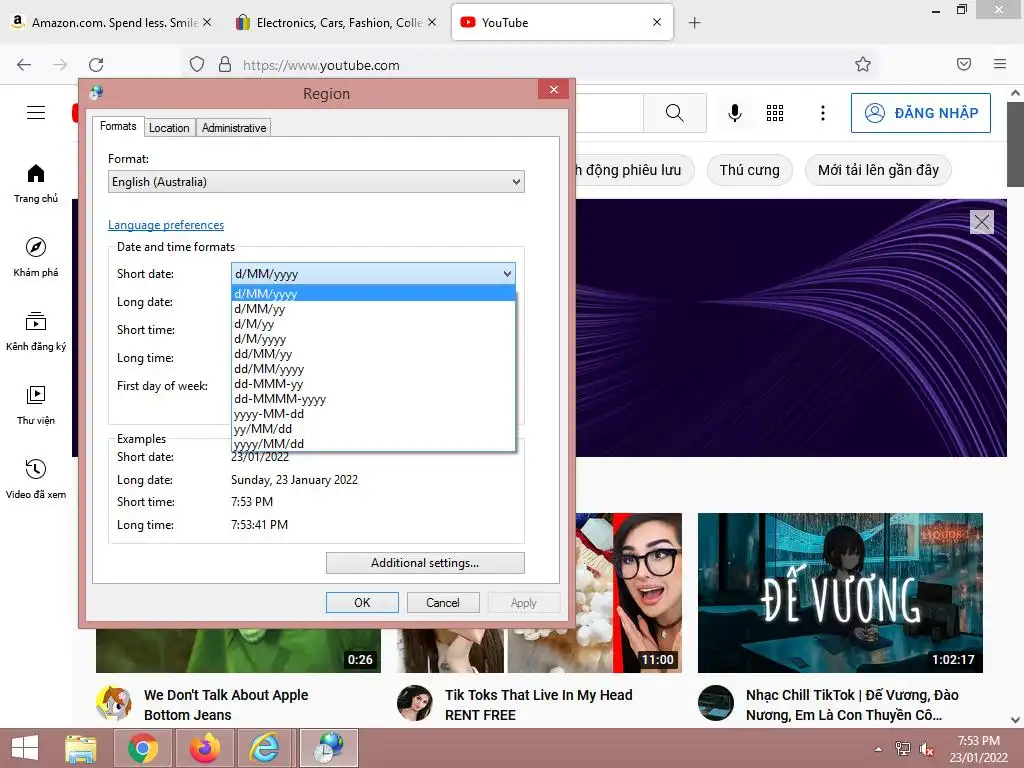1024x768 pixels.
Task: Show hidden tray icons arrow
Action: pos(878,749)
